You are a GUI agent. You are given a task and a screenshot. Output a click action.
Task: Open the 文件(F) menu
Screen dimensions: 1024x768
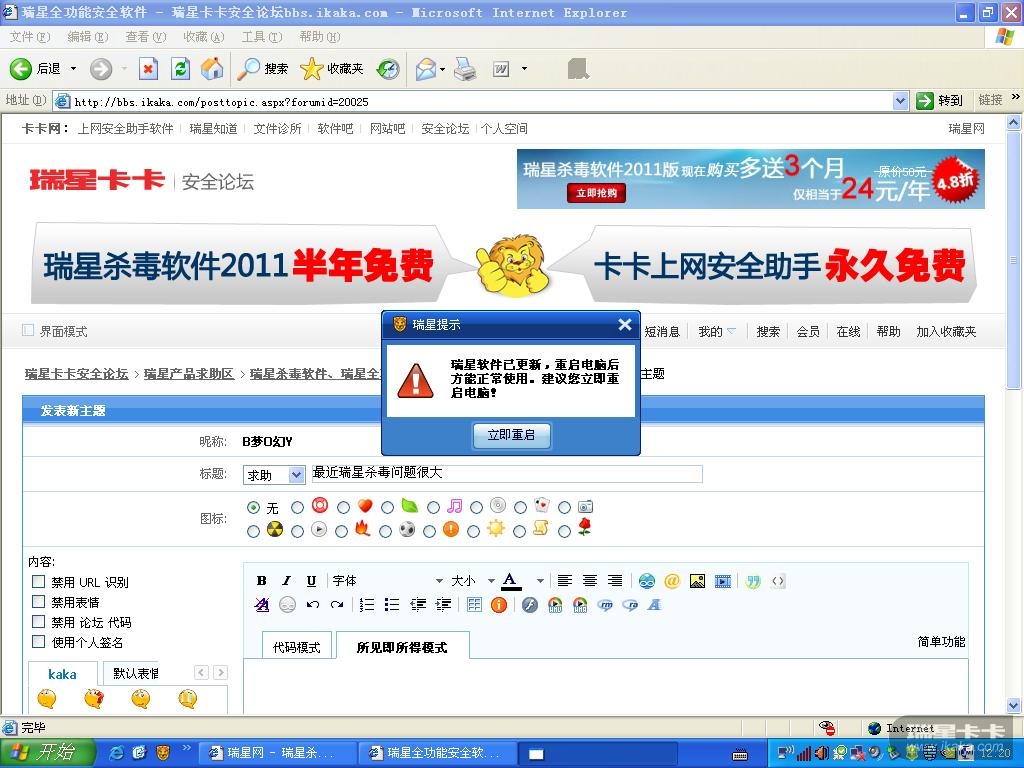pos(29,37)
